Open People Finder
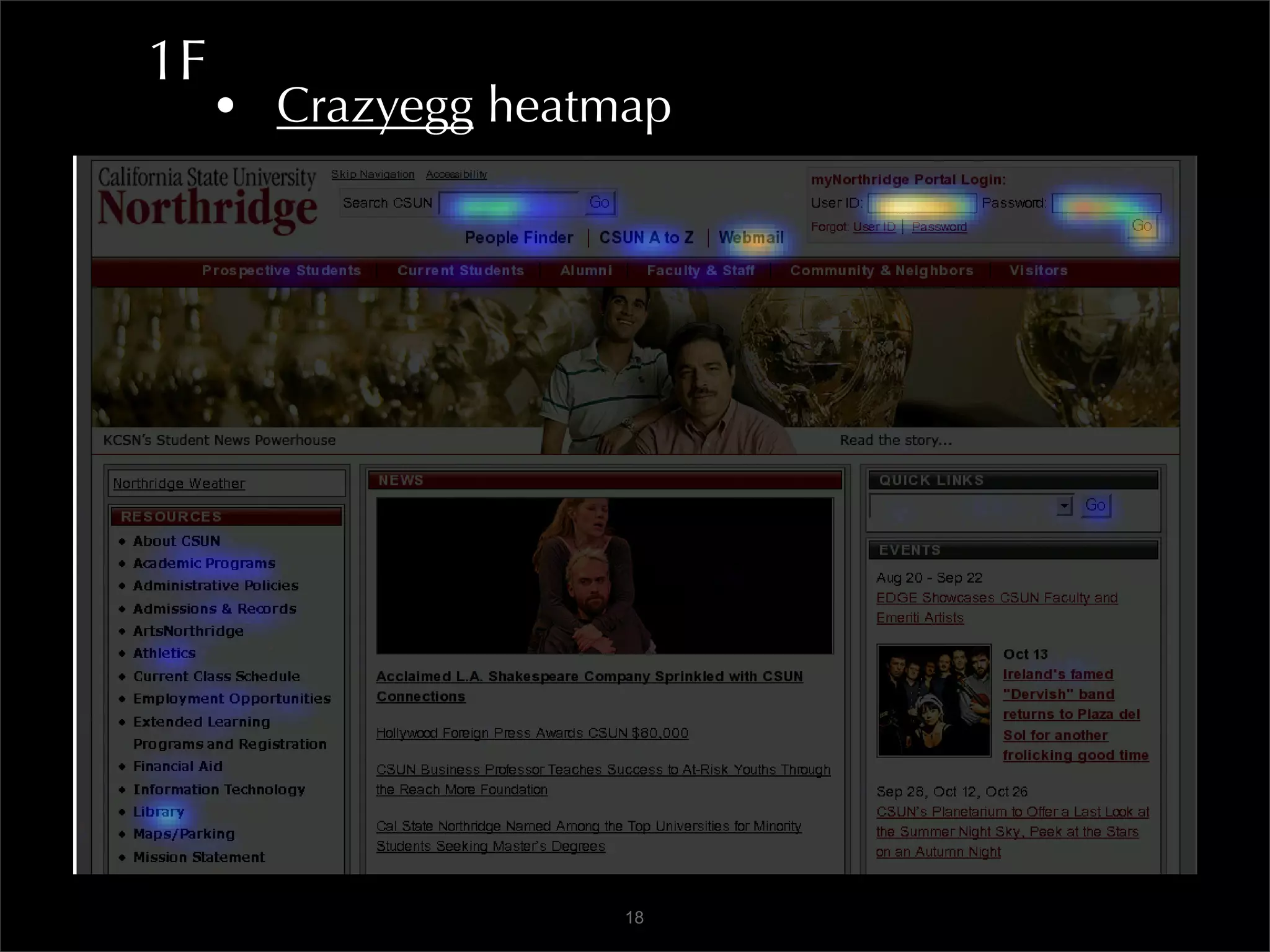 click(x=519, y=237)
